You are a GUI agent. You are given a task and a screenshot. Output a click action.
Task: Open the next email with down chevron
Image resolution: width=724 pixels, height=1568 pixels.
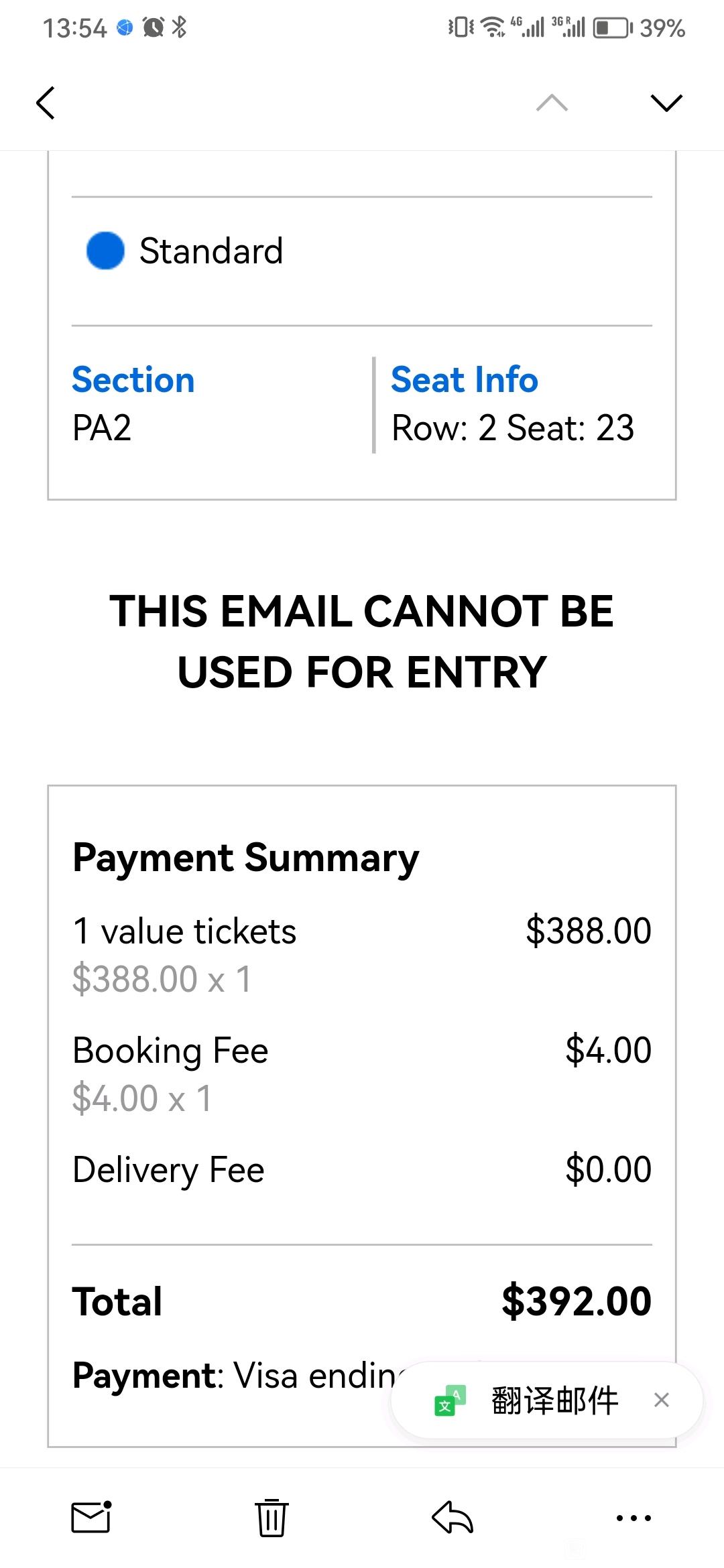pos(666,103)
